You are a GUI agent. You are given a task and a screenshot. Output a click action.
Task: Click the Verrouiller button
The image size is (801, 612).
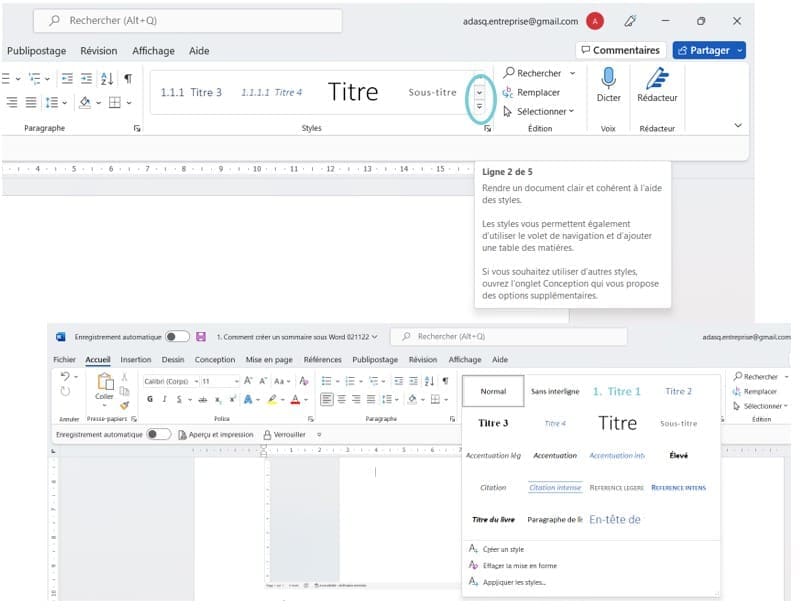[x=285, y=435]
